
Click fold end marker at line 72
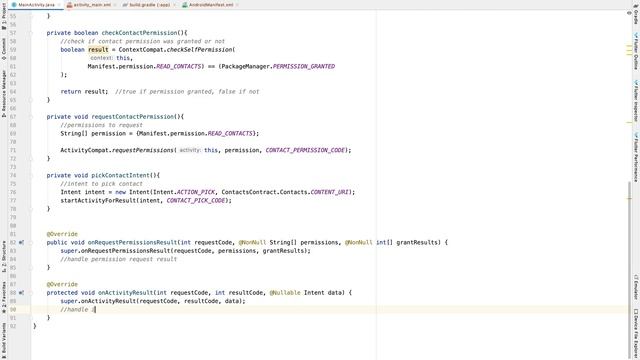point(31,159)
